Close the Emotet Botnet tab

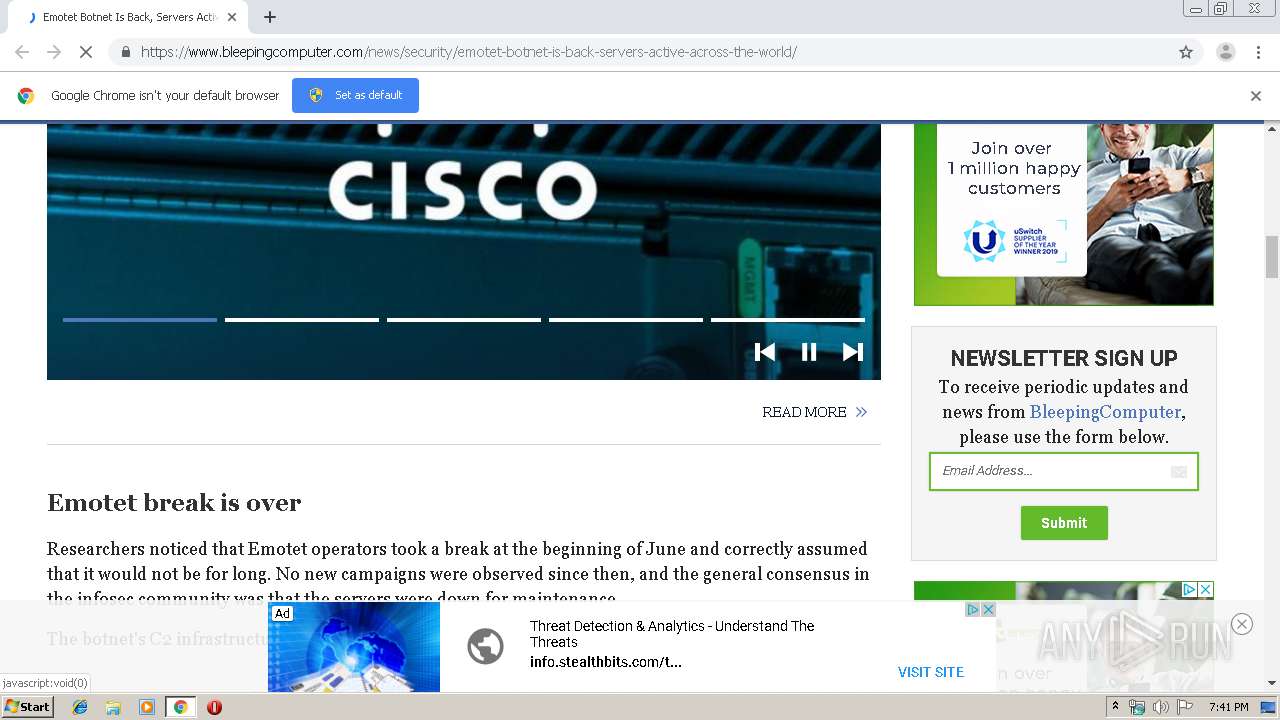(232, 17)
